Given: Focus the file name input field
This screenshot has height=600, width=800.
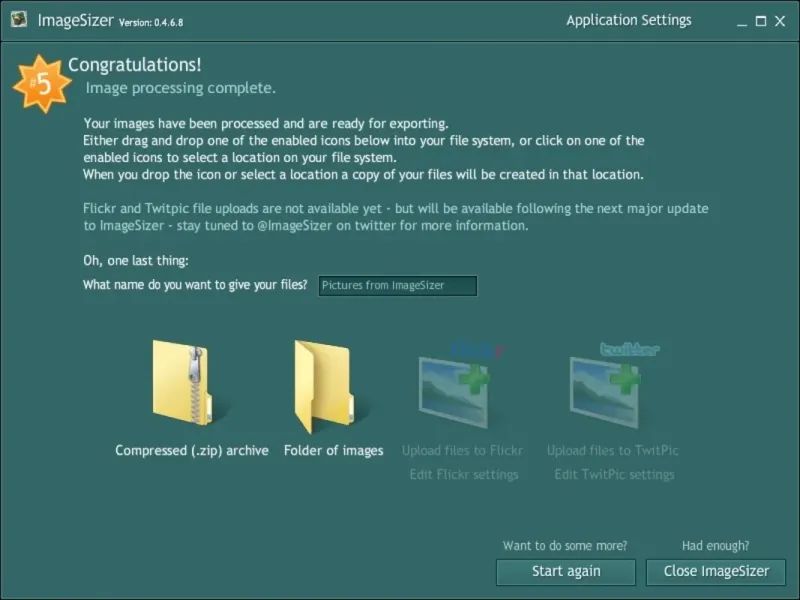Looking at the screenshot, I should tap(397, 286).
